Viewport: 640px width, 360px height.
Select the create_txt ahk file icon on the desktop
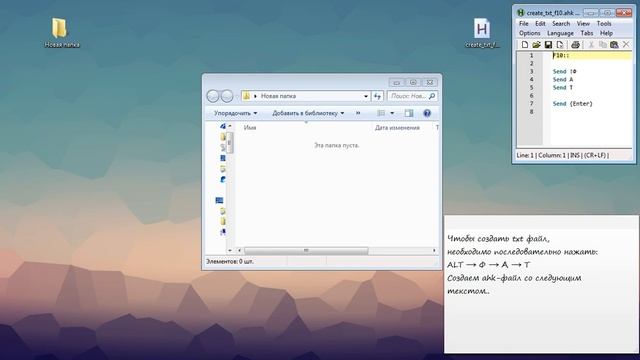(482, 29)
